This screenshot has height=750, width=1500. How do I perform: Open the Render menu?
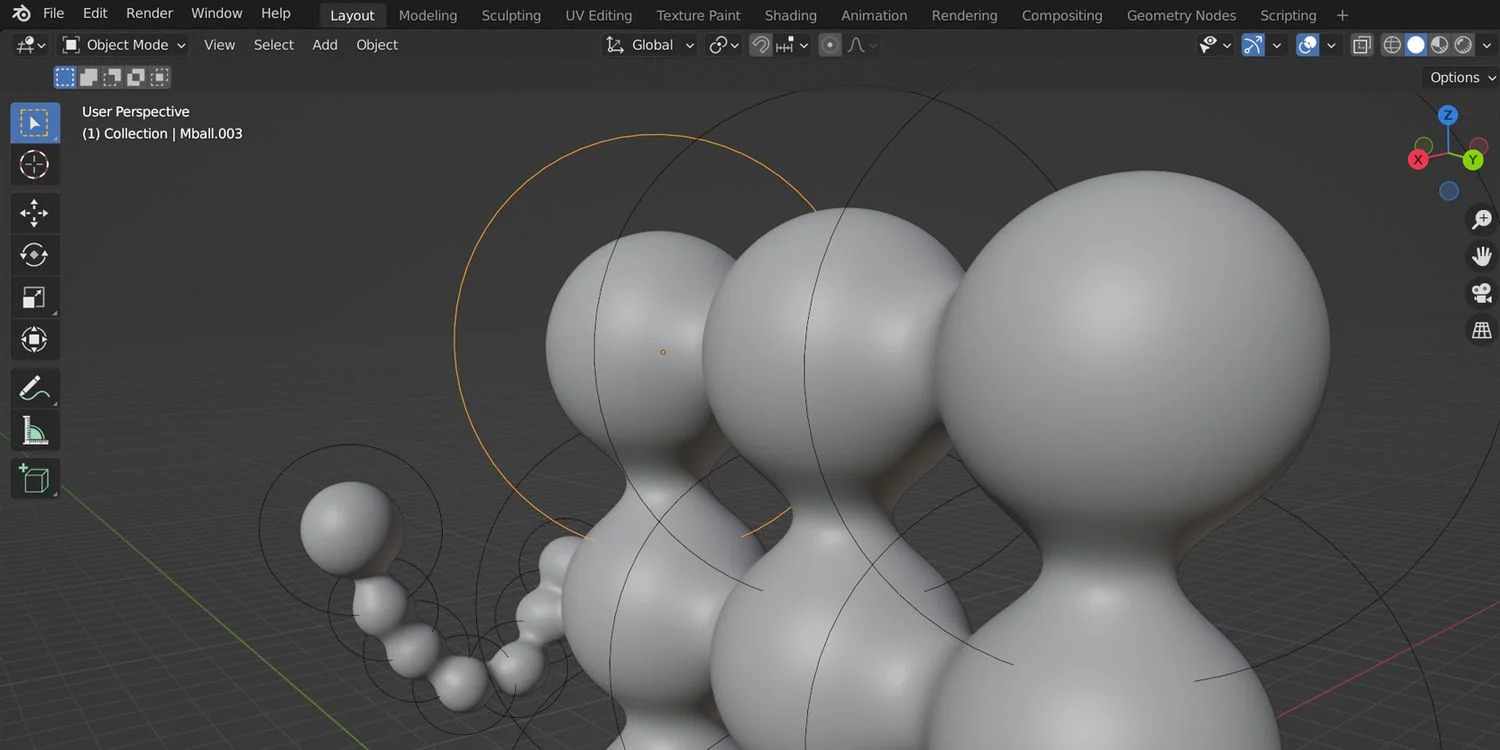coord(149,13)
